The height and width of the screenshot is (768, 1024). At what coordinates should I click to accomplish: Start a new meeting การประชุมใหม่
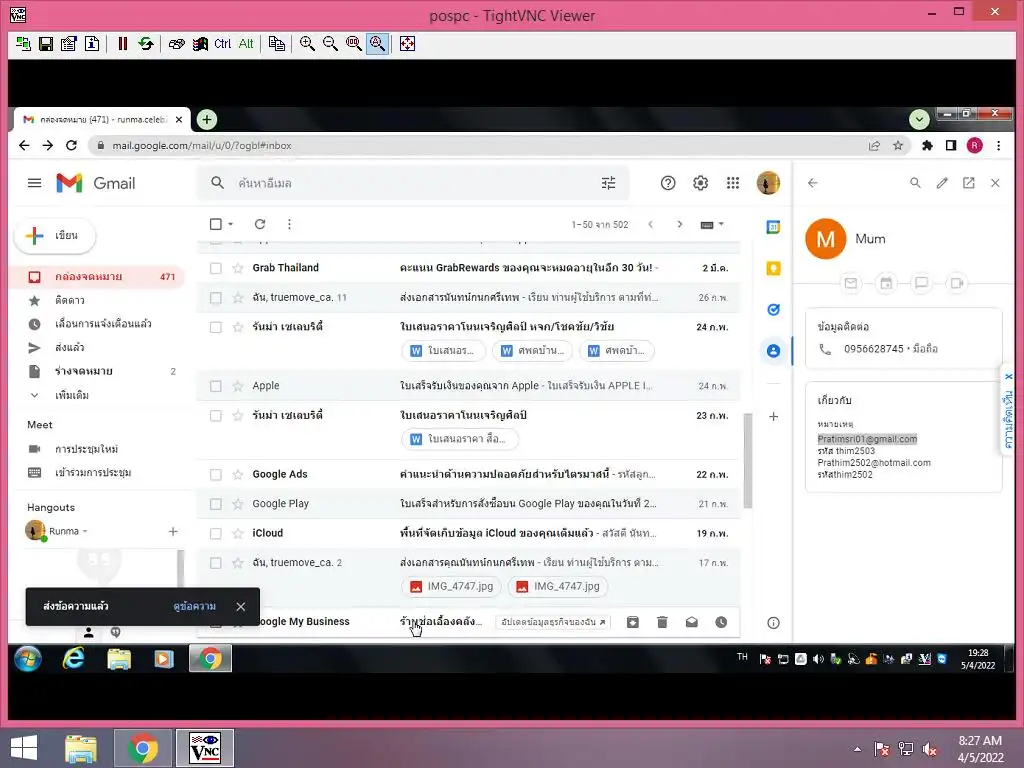click(x=86, y=449)
